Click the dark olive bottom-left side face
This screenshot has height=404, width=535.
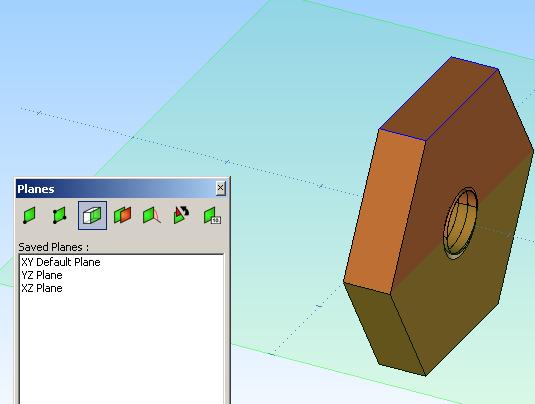point(384,328)
